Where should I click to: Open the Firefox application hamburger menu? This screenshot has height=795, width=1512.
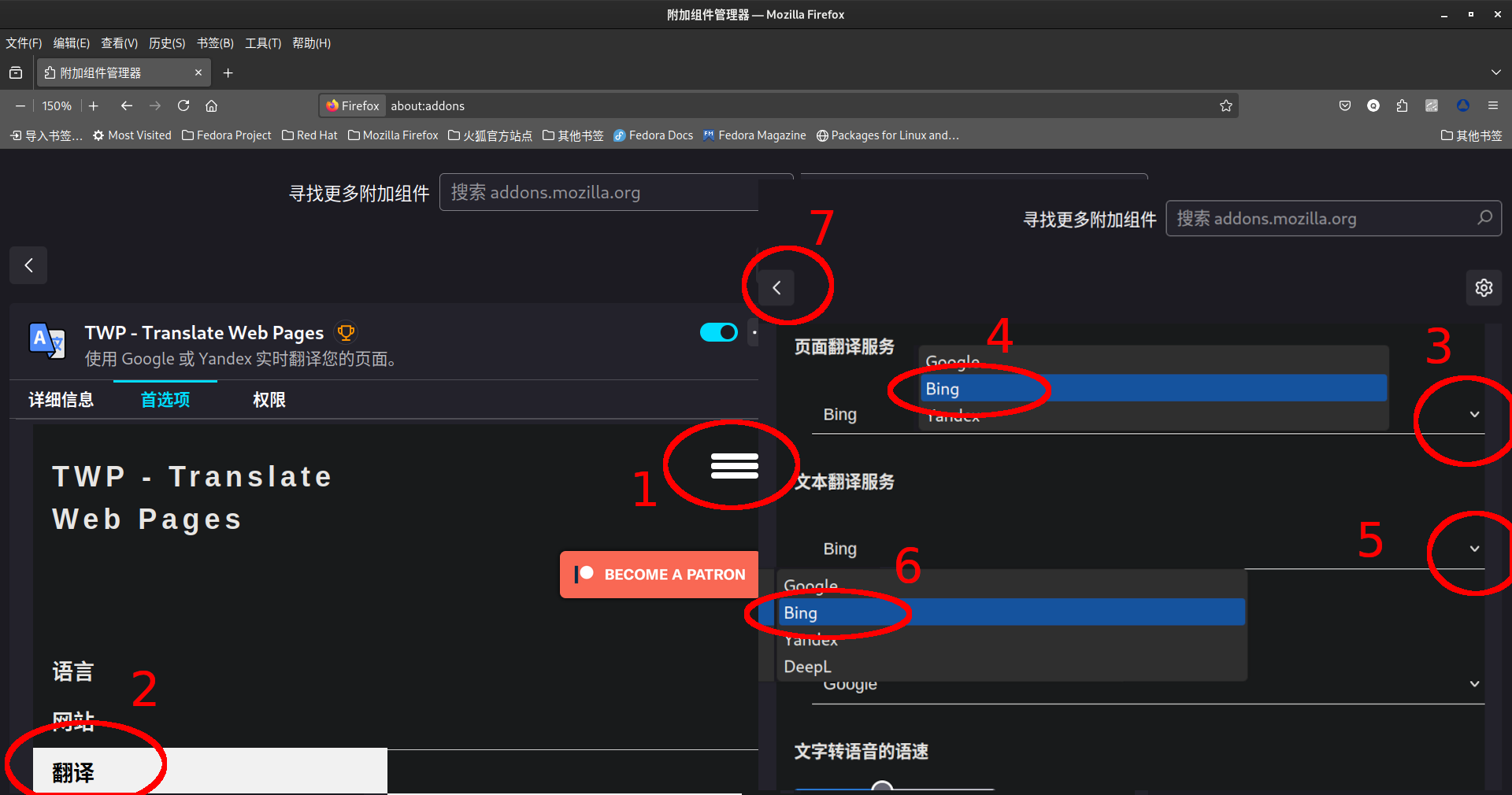point(1492,105)
